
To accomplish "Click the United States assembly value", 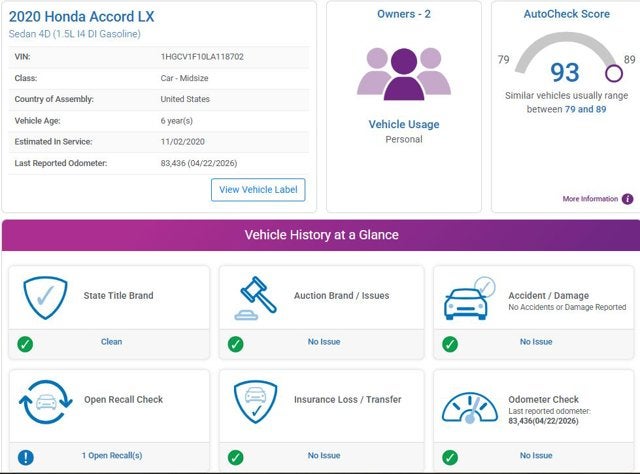I will [185, 99].
